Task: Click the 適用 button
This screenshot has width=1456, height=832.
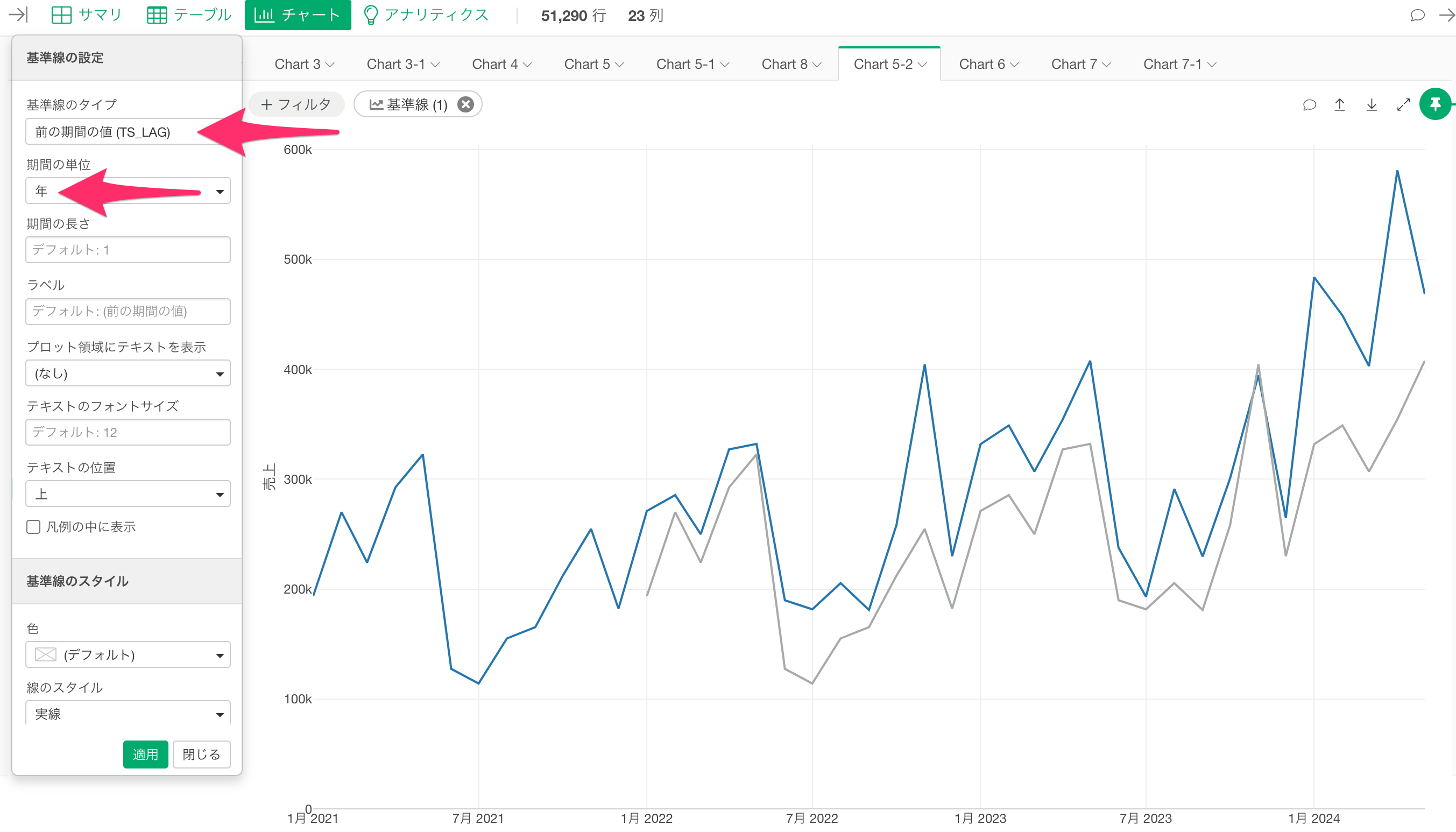Action: point(145,755)
